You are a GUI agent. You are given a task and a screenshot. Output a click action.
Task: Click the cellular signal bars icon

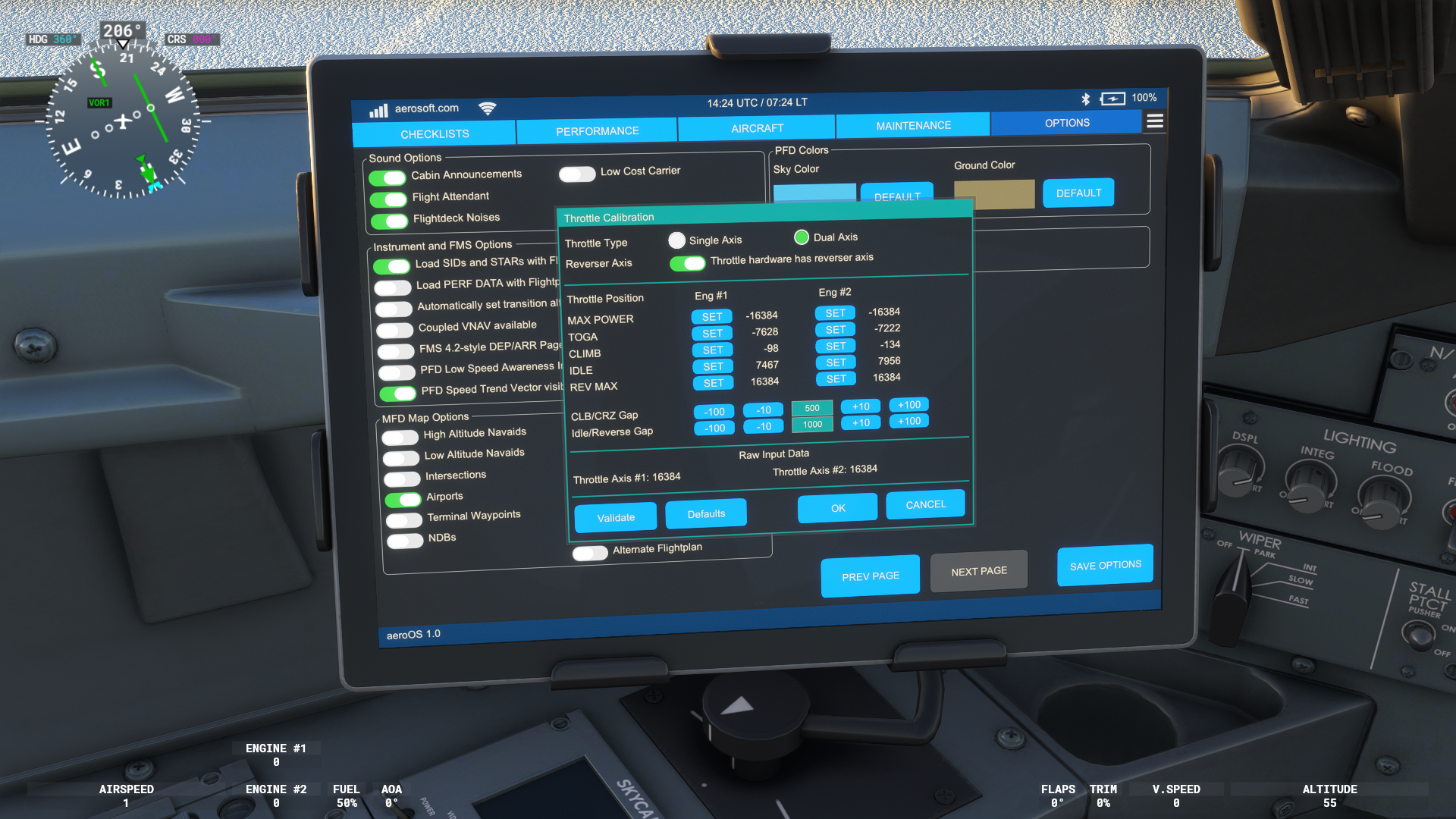click(378, 111)
